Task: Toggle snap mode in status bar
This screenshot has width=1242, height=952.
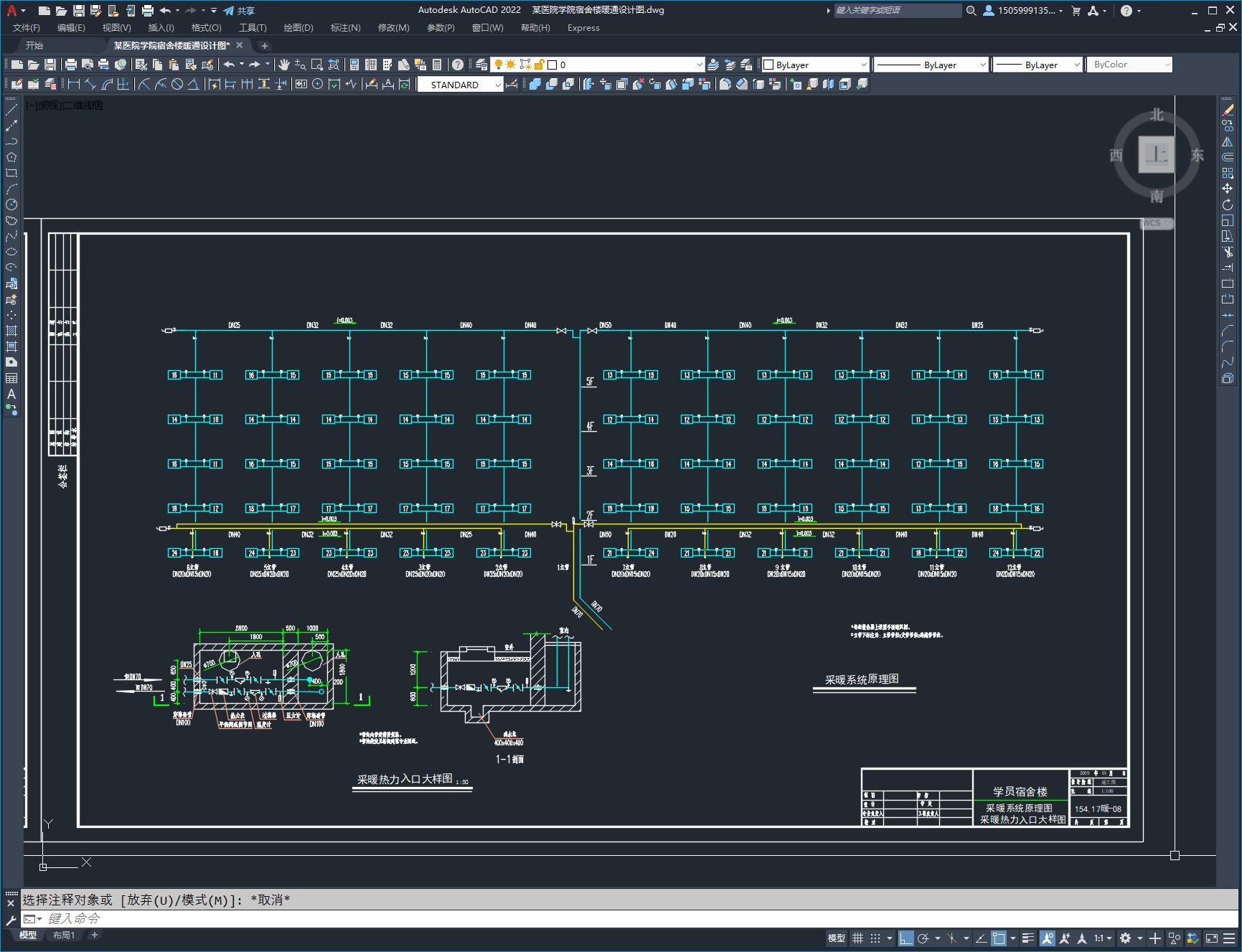Action: coord(875,938)
